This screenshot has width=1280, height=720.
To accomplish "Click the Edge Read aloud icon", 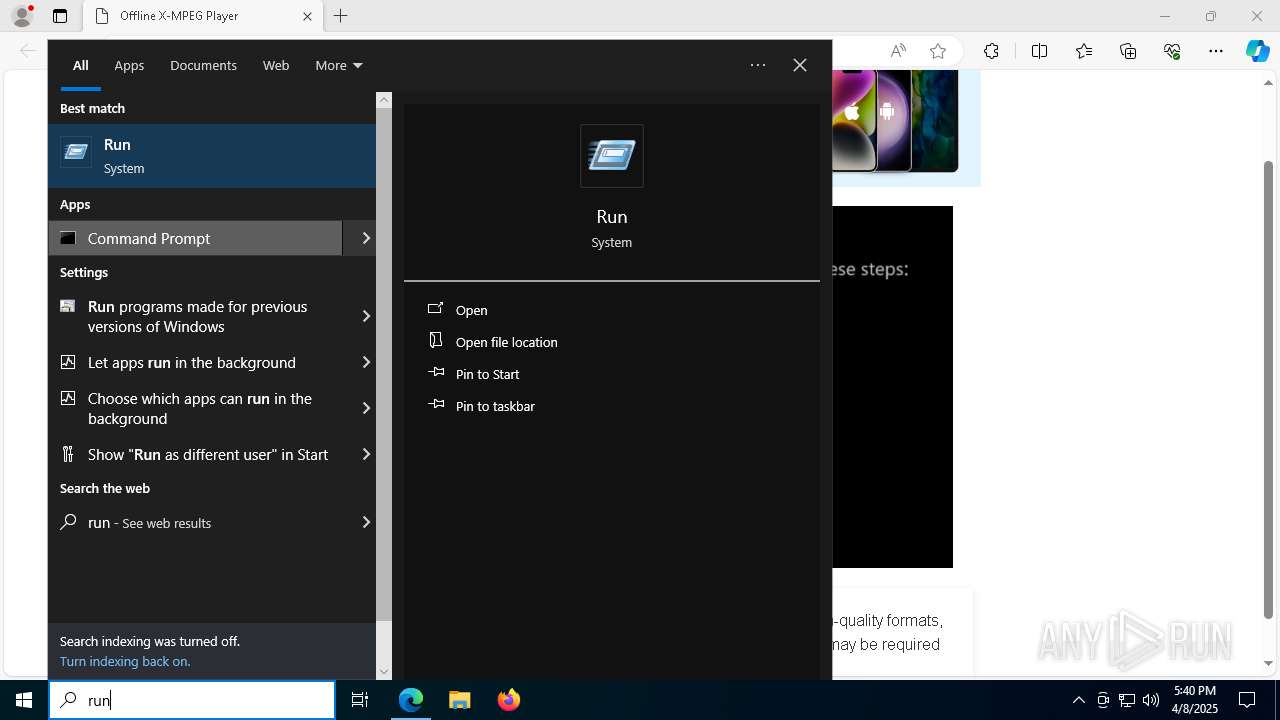I will coord(898,51).
